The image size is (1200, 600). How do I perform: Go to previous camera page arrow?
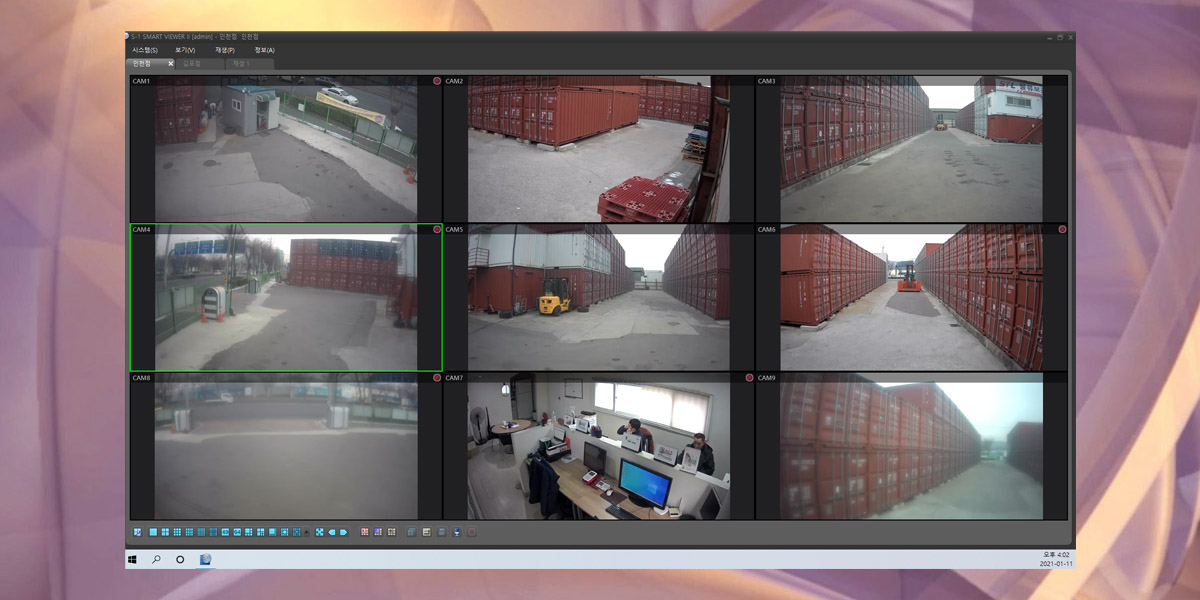coord(332,532)
